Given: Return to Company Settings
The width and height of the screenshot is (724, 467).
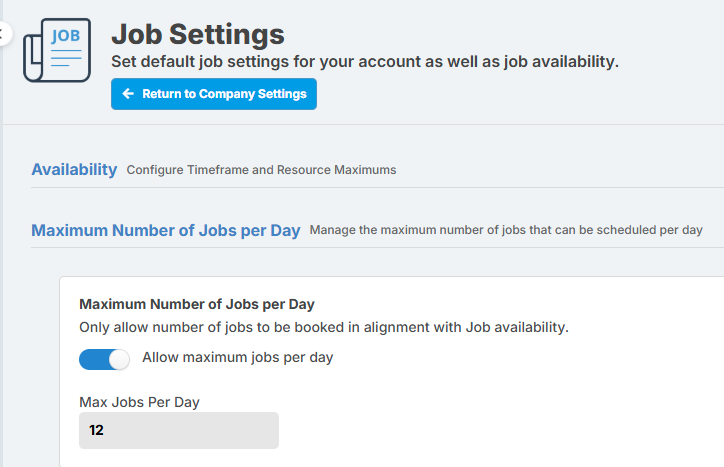Looking at the screenshot, I should [214, 94].
